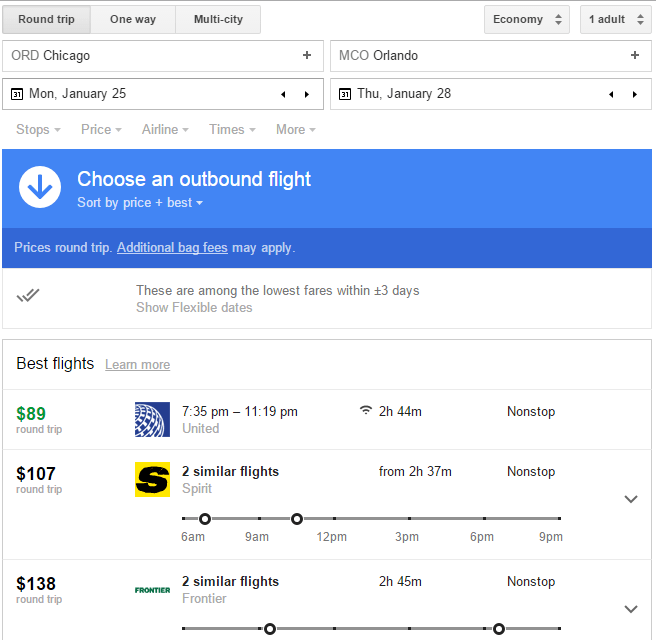Switch to One way trip type
Image resolution: width=656 pixels, height=640 pixels.
[x=132, y=19]
